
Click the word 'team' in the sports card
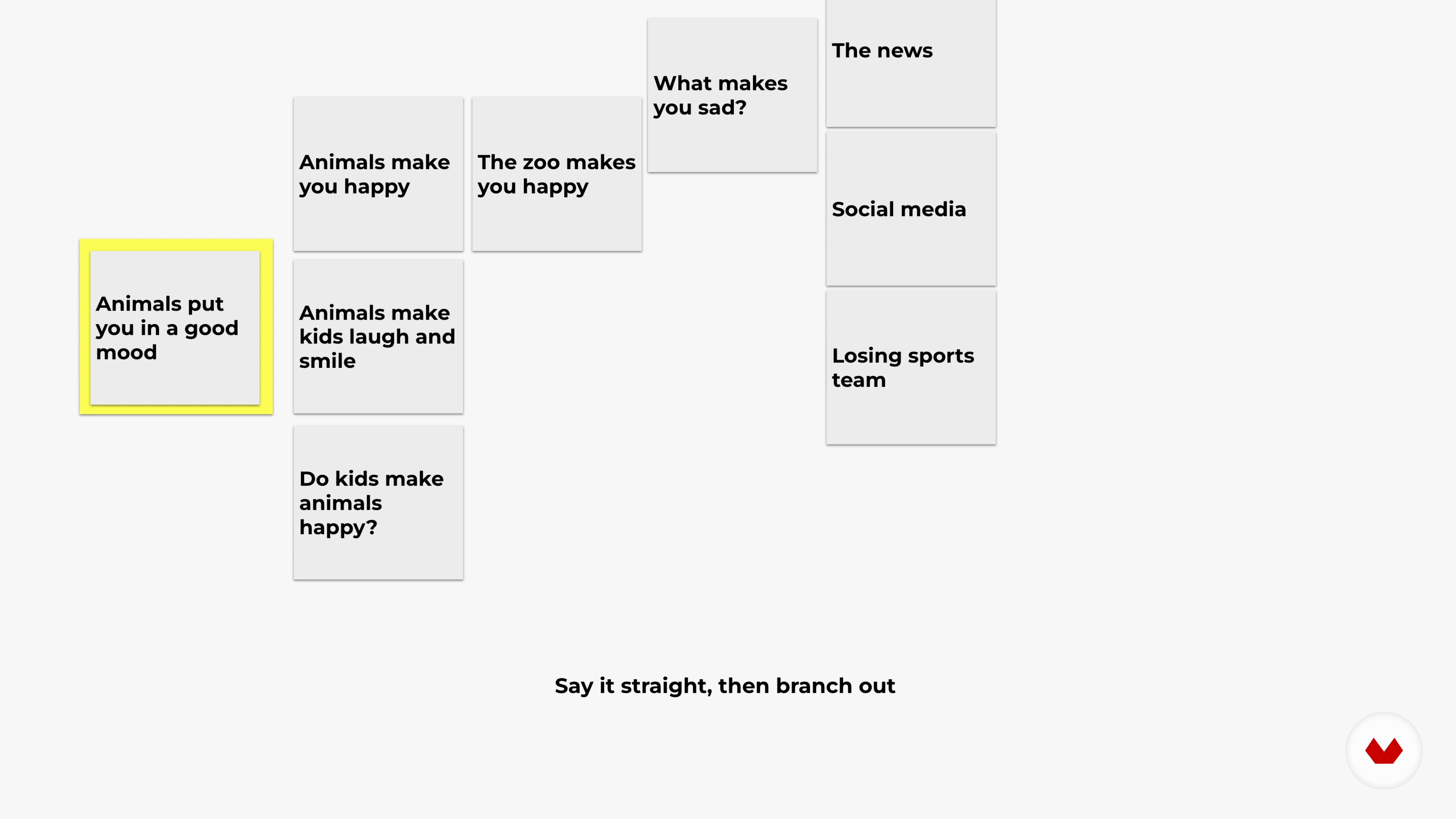click(x=858, y=380)
